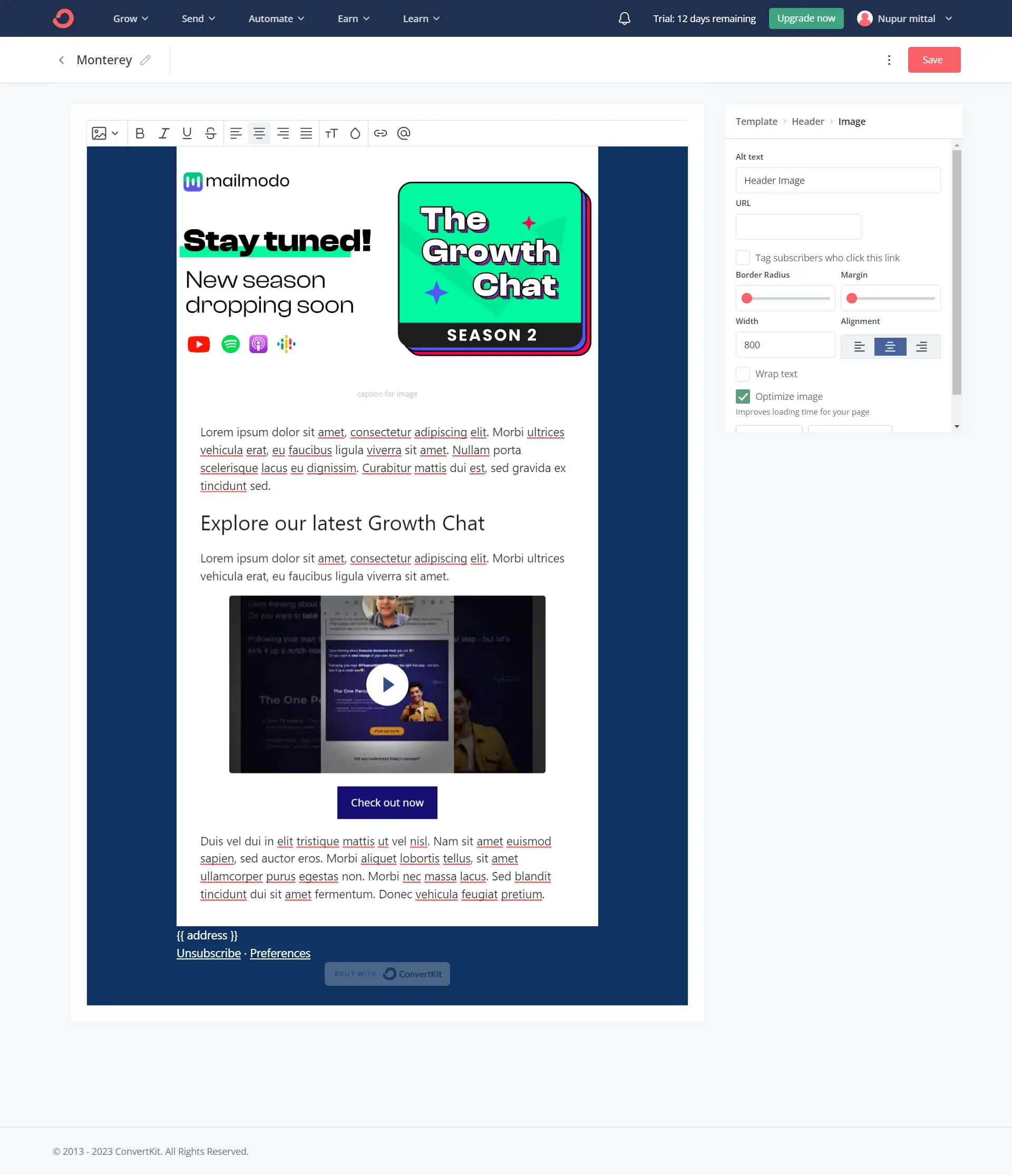Click the Upgrade now button

[805, 18]
